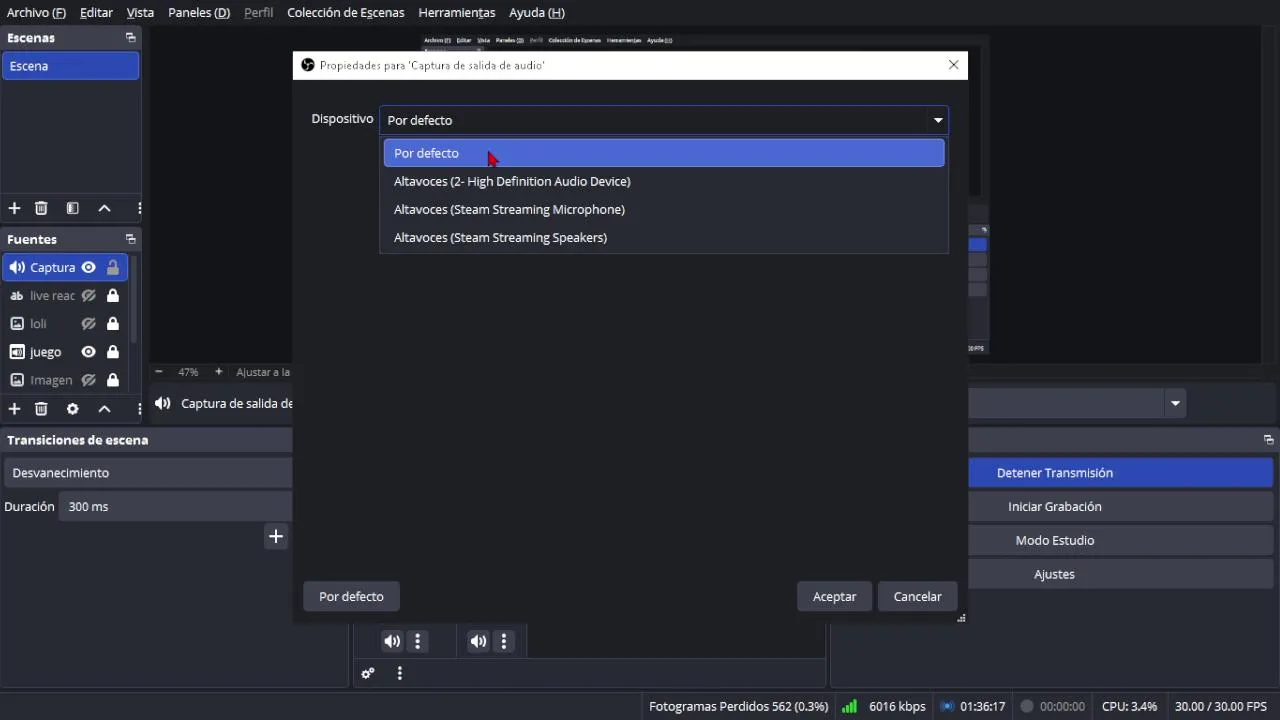Viewport: 1280px width, 720px height.
Task: Enable Modo Estudio
Action: [1055, 540]
